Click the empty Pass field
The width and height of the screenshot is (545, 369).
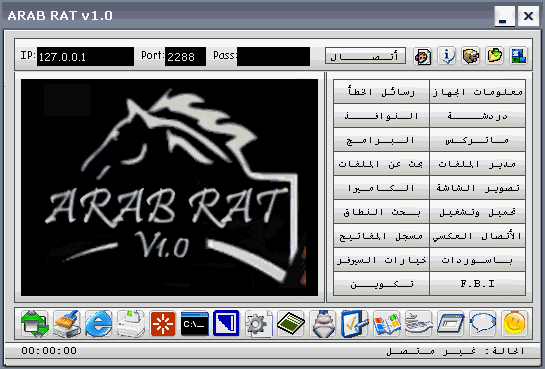[x=273, y=57]
